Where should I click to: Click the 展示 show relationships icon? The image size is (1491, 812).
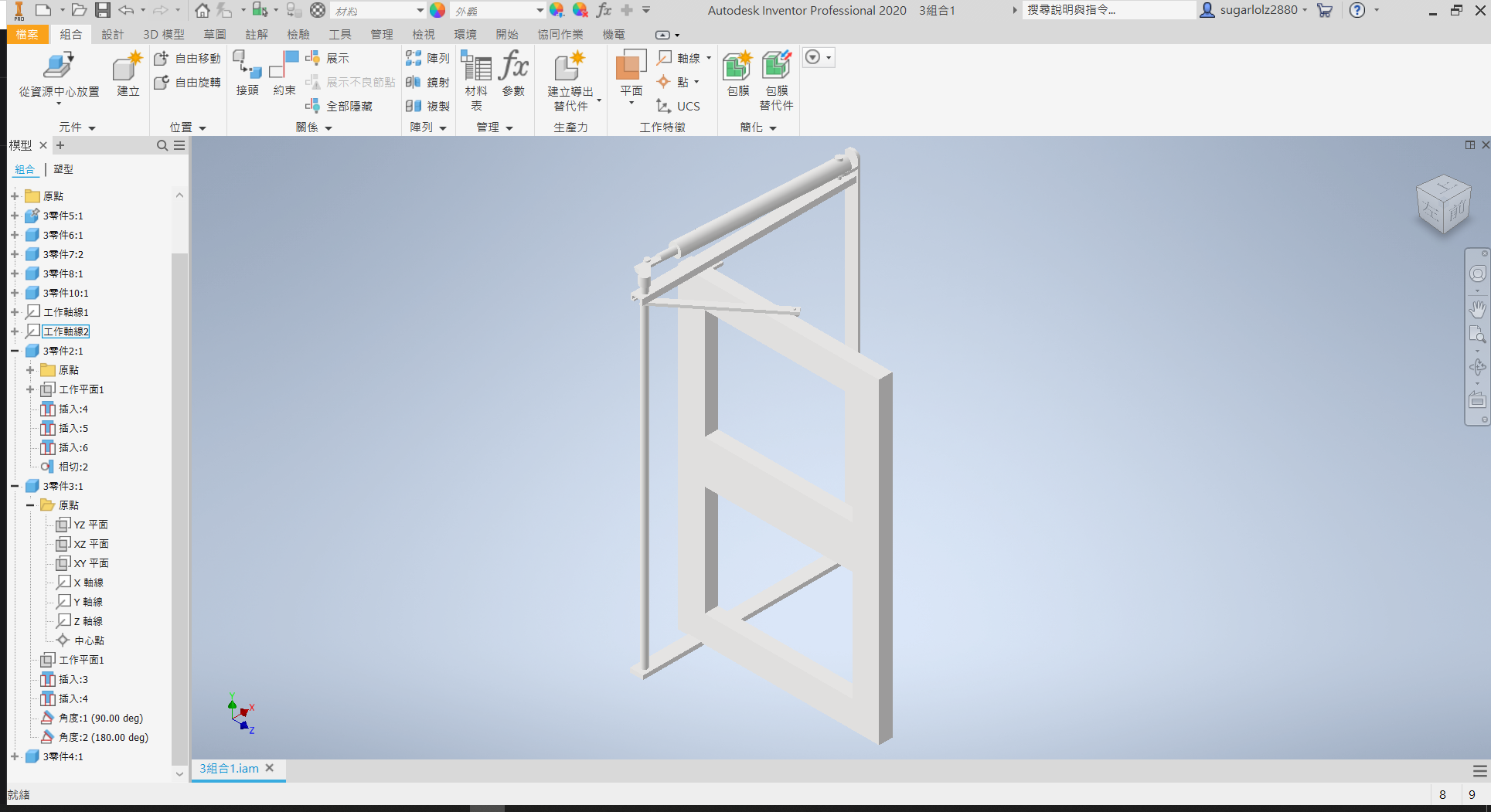[312, 58]
